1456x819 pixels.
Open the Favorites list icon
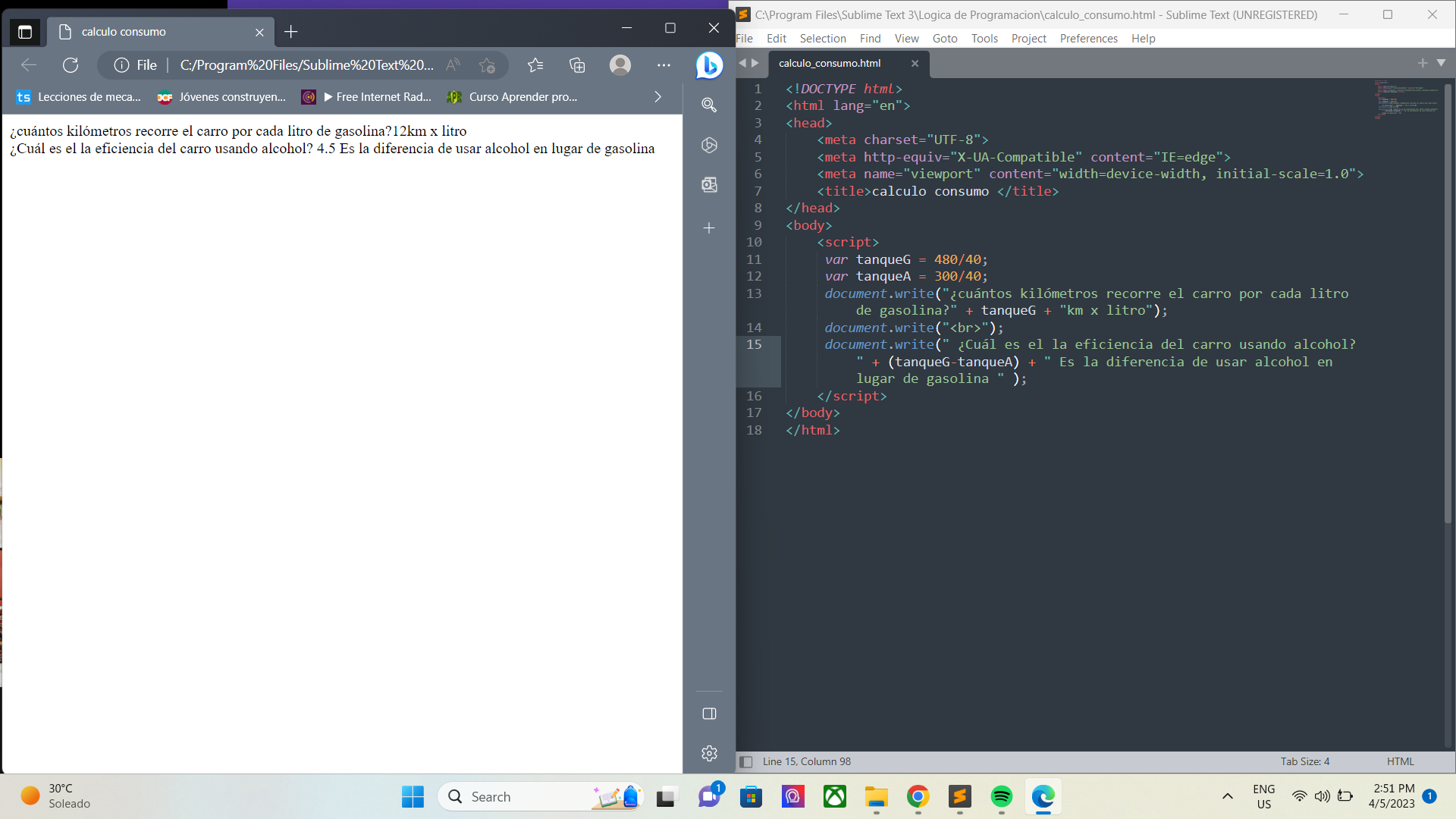coord(535,65)
